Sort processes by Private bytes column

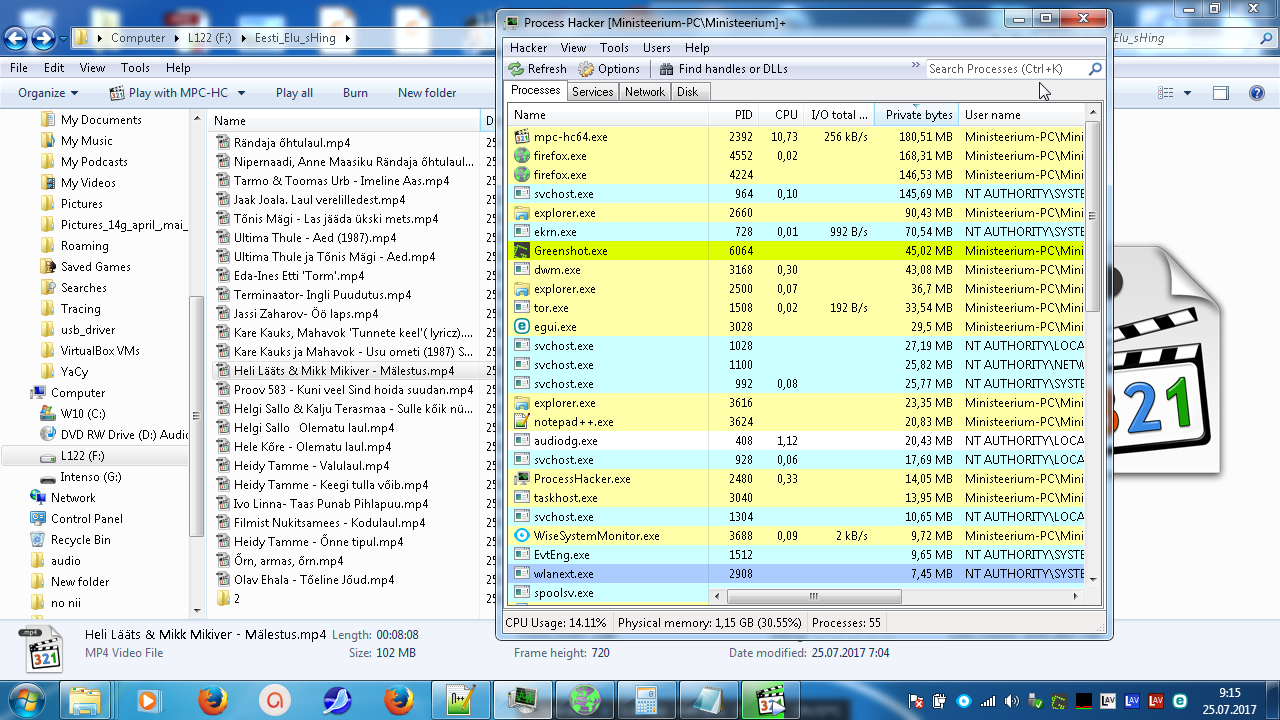[x=918, y=115]
